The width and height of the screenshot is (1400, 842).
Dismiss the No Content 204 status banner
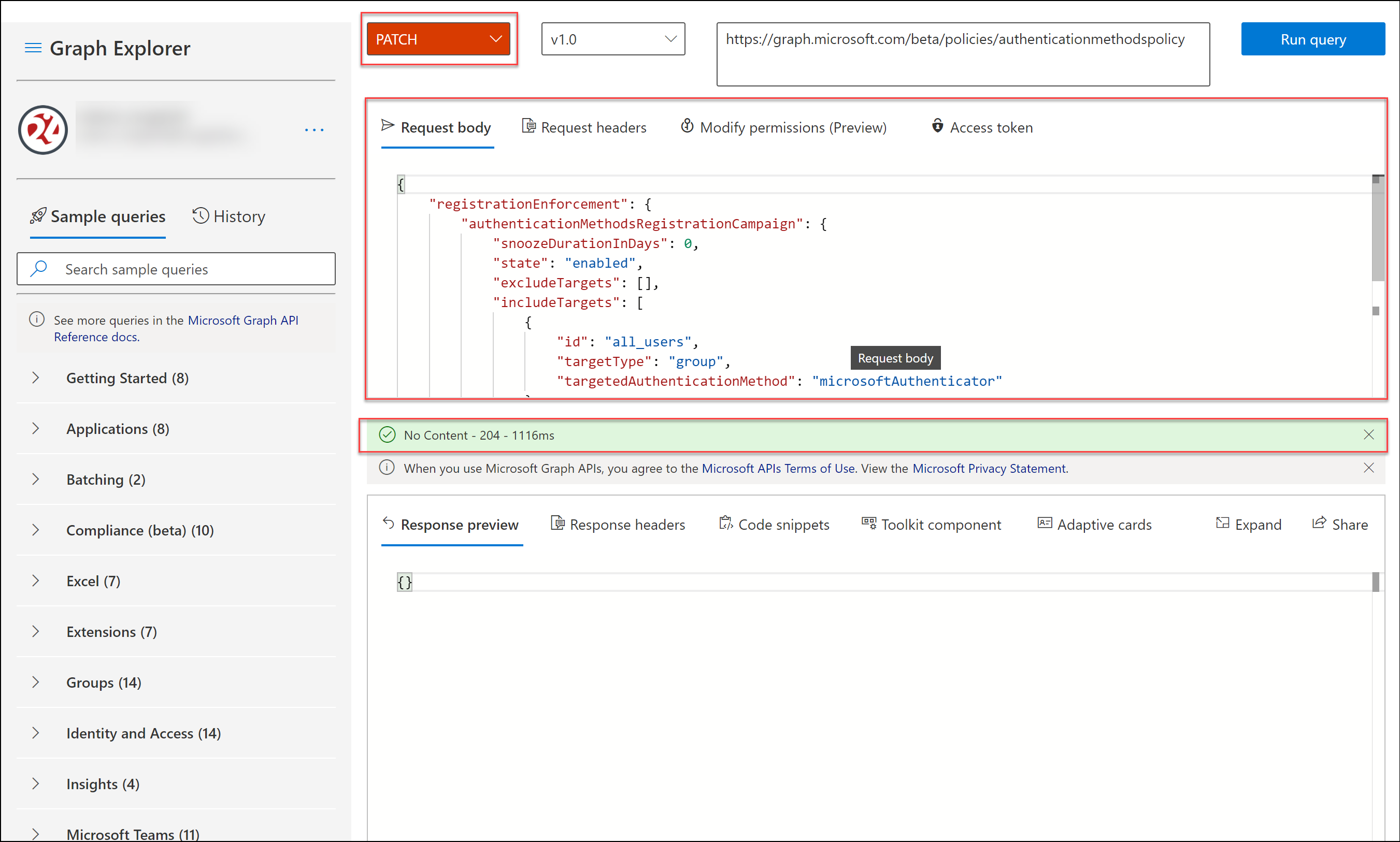coord(1368,434)
